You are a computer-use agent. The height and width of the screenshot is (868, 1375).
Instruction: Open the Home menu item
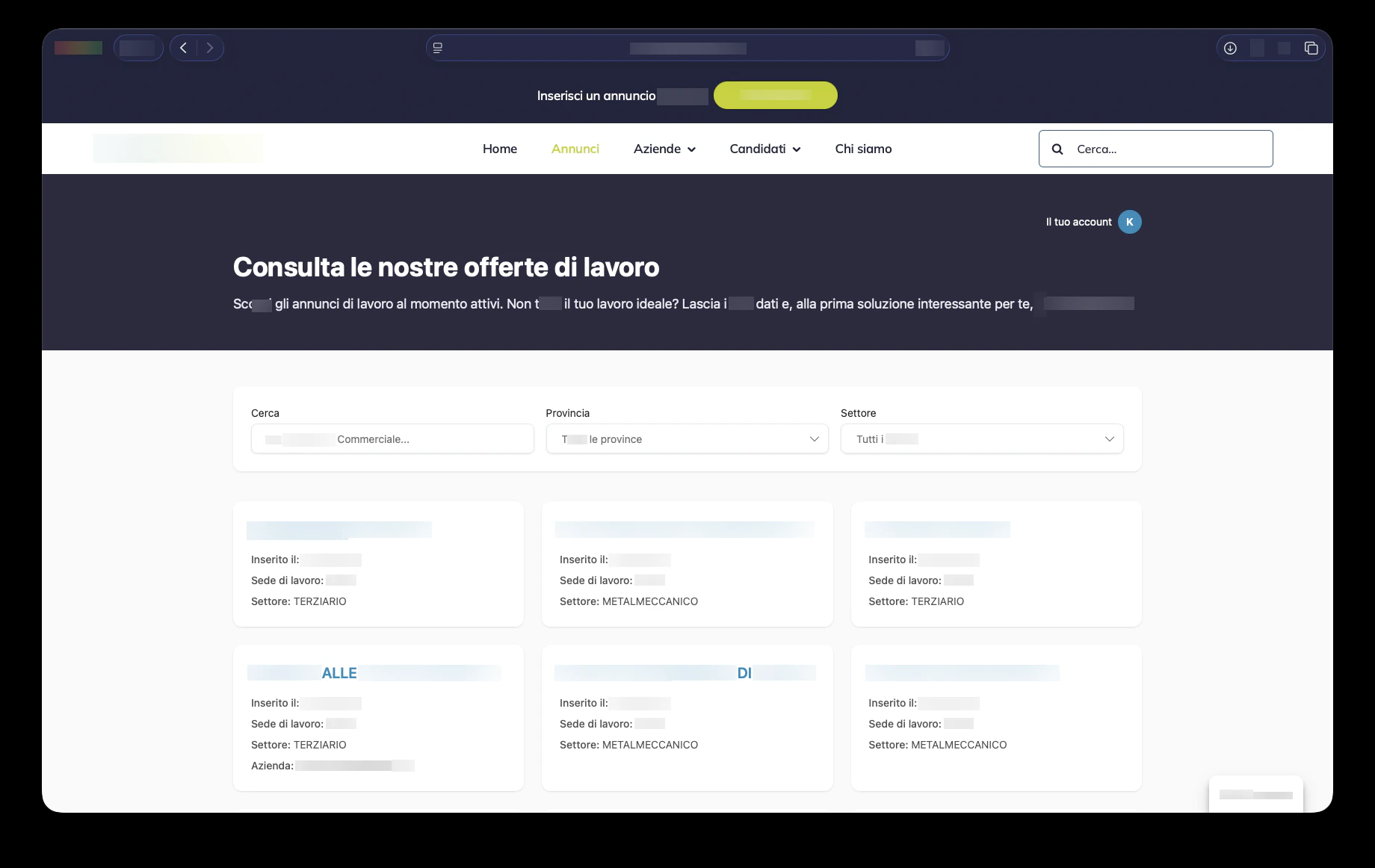[500, 149]
